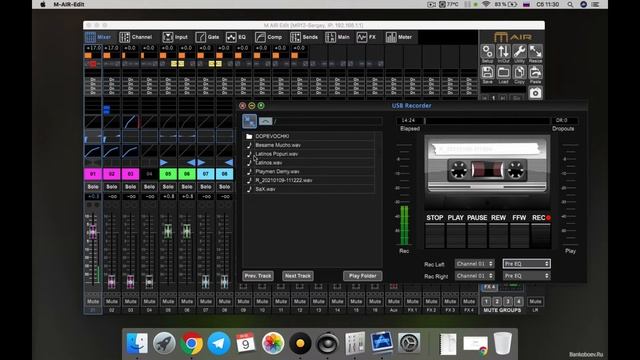Click the Play Folder button

pos(362,276)
